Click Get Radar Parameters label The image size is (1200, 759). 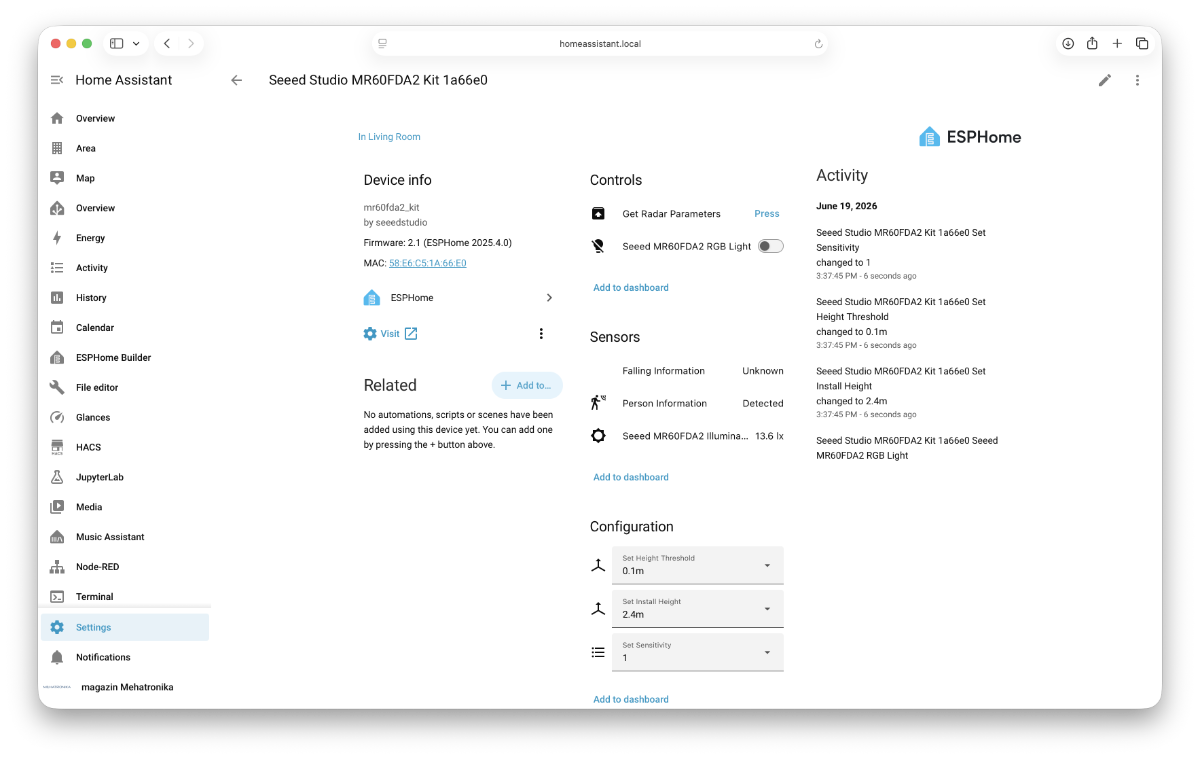click(x=671, y=214)
